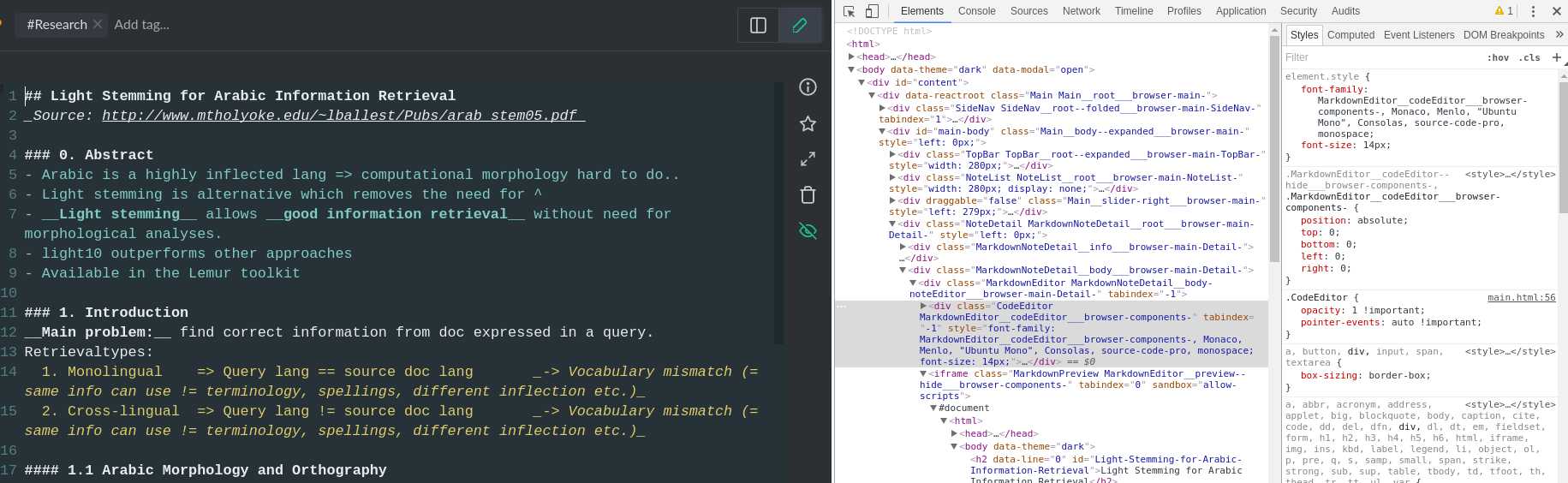Collapse the div id content node
This screenshot has width=1568, height=483.
point(862,82)
